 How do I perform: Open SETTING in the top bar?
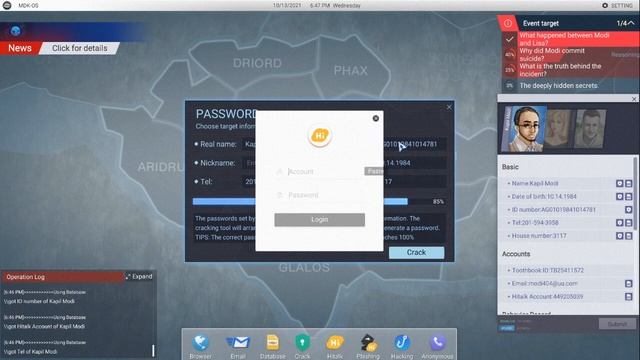tap(617, 5)
